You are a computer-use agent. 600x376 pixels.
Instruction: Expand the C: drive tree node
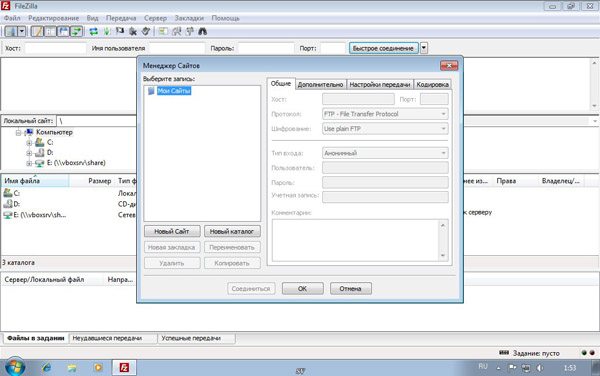(29, 143)
